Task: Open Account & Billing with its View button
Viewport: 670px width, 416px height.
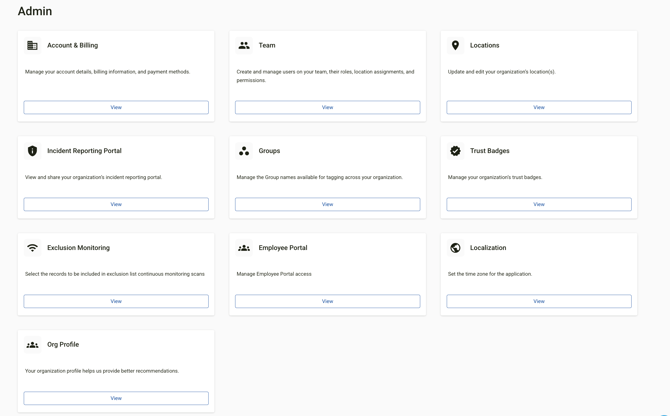Action: (116, 107)
